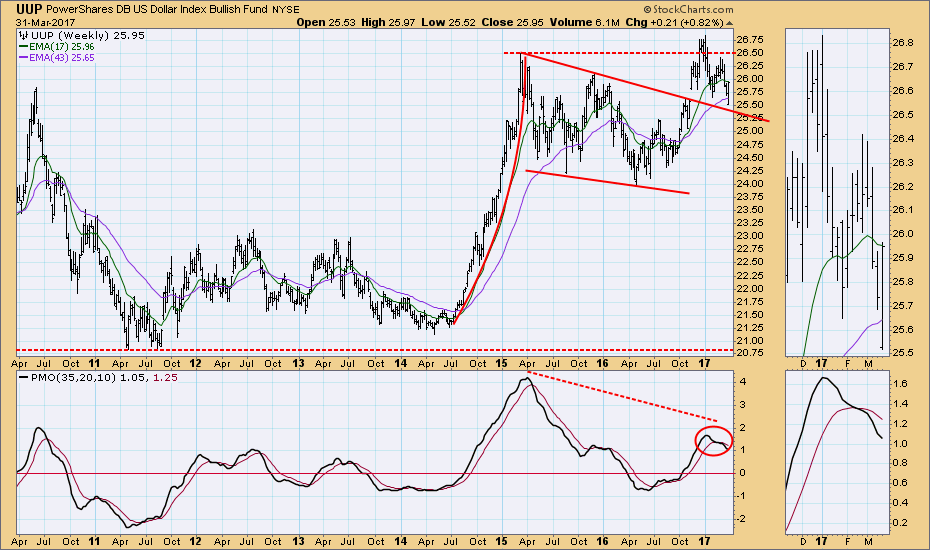Image resolution: width=930 pixels, height=550 pixels.
Task: Click the black PMO legend line swatch
Action: 24,377
